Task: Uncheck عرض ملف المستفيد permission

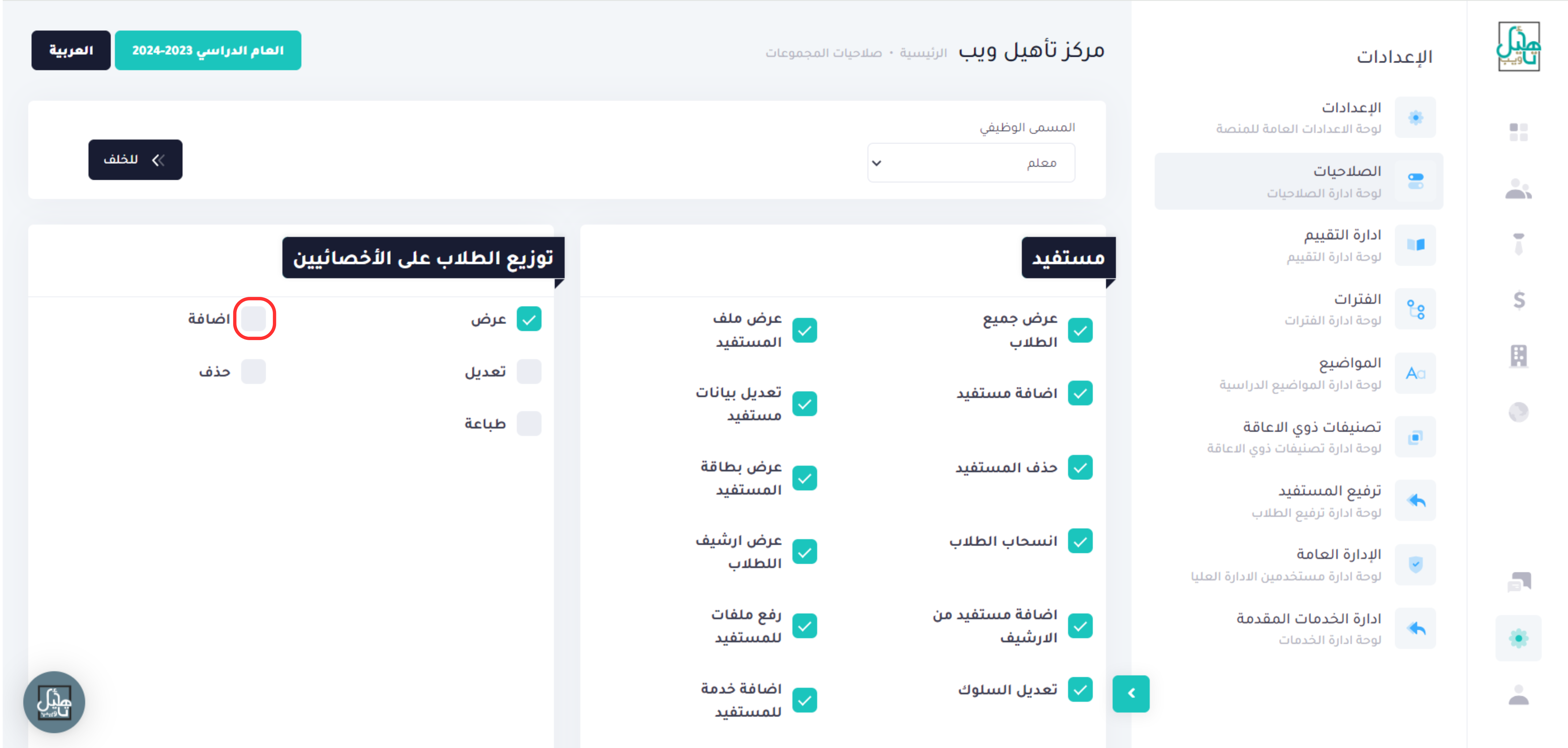Action: point(804,330)
